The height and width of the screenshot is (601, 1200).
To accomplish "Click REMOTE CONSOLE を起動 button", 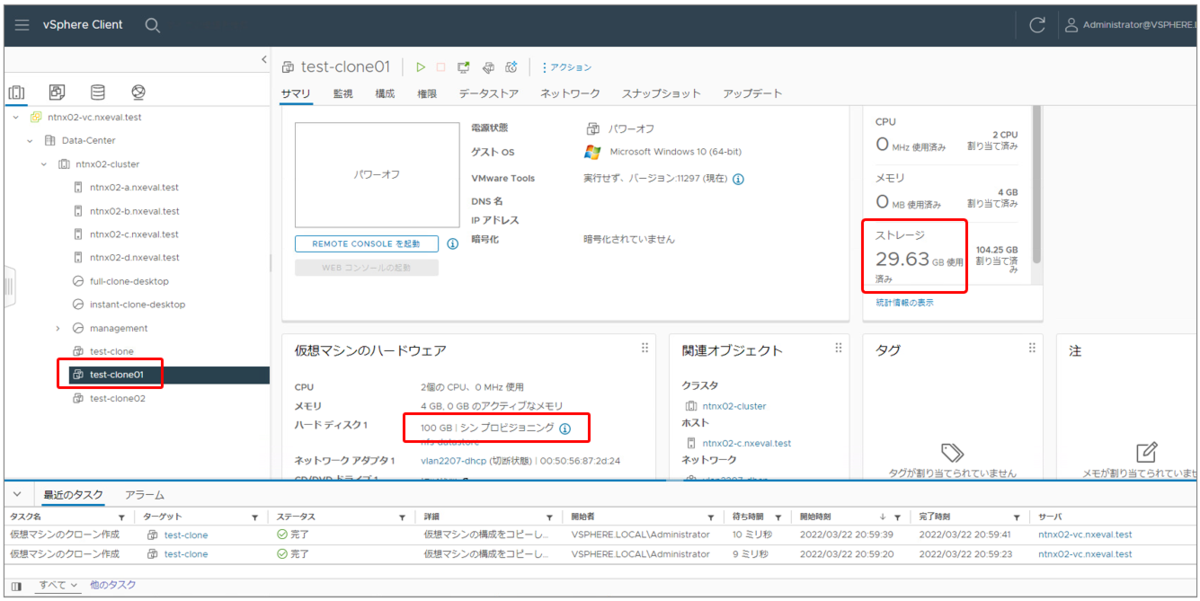I will [x=366, y=243].
